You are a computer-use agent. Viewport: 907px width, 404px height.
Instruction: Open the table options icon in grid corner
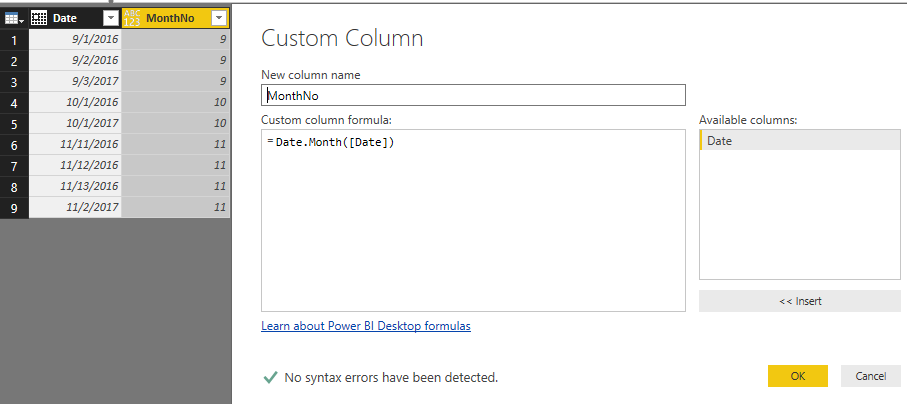[14, 19]
